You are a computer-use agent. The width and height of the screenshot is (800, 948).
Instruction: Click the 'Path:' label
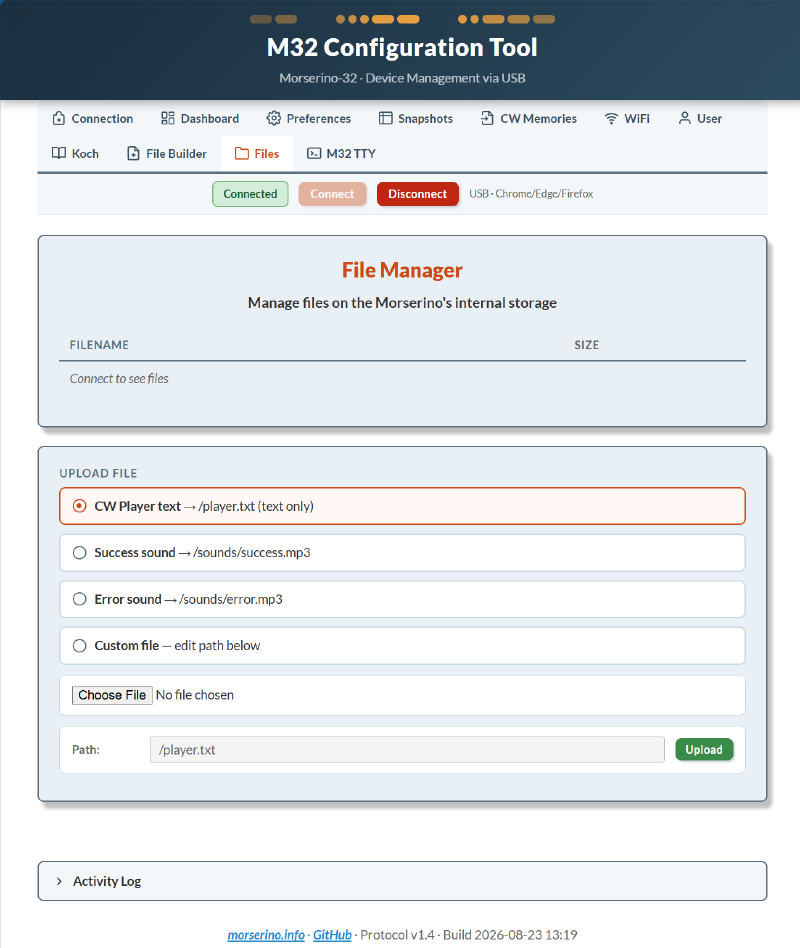[x=86, y=750]
